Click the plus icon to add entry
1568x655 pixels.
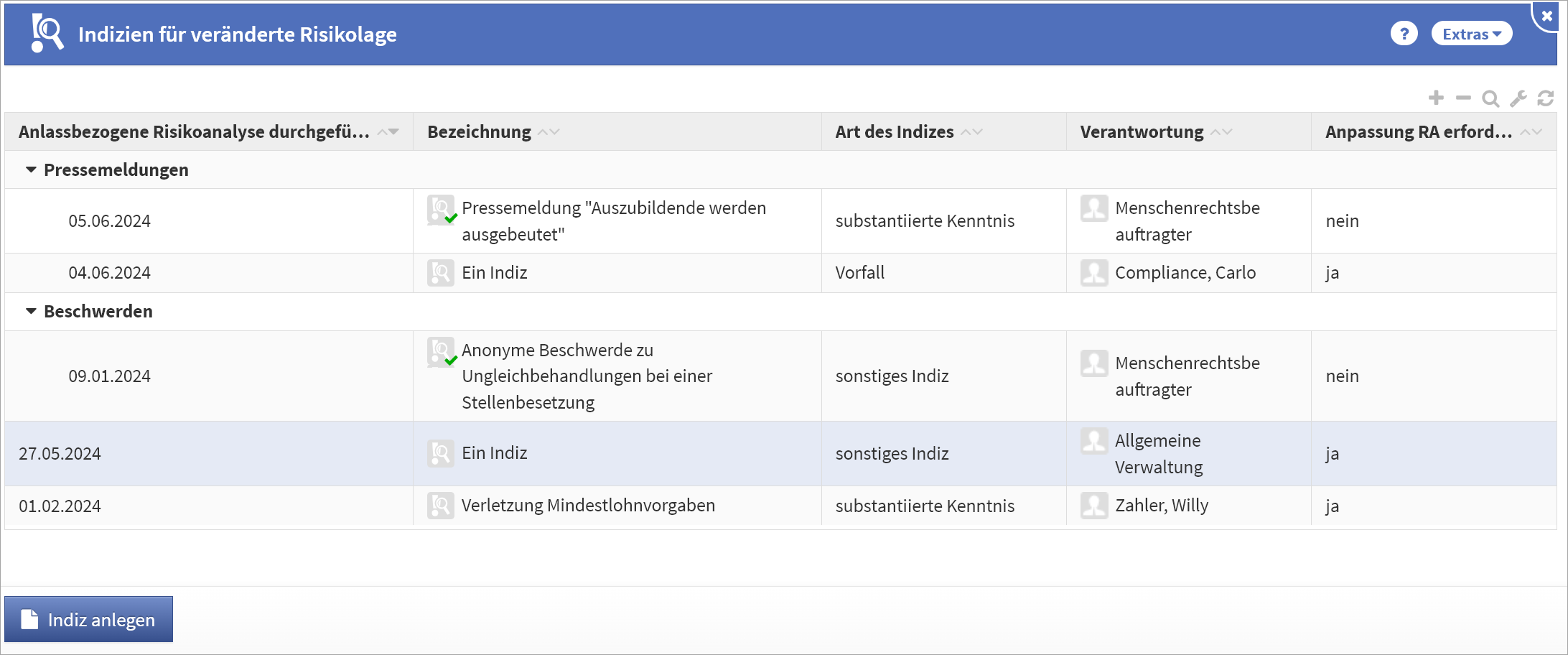tap(1436, 98)
